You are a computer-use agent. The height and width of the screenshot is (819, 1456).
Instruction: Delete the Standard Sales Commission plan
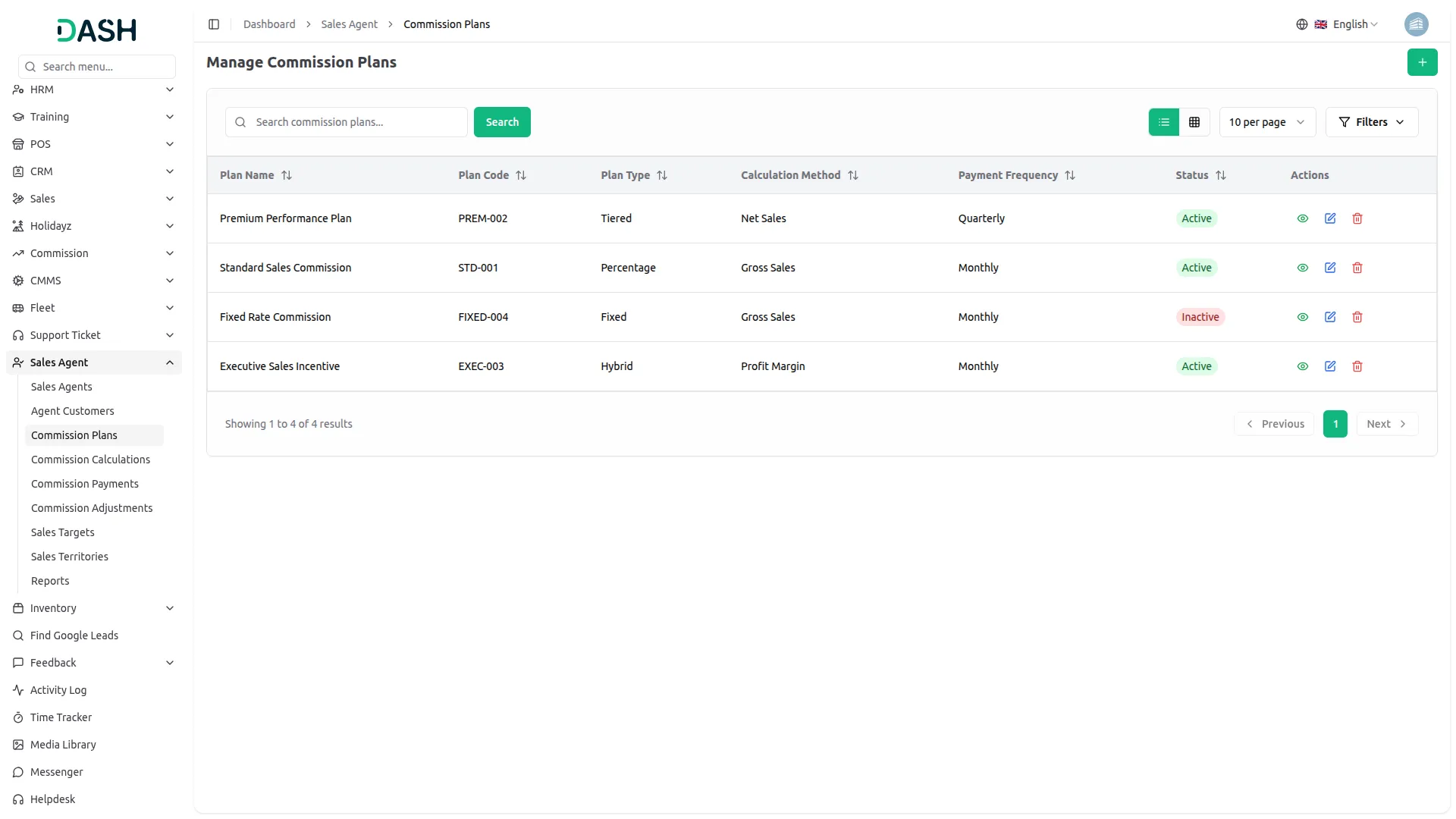[1357, 268]
